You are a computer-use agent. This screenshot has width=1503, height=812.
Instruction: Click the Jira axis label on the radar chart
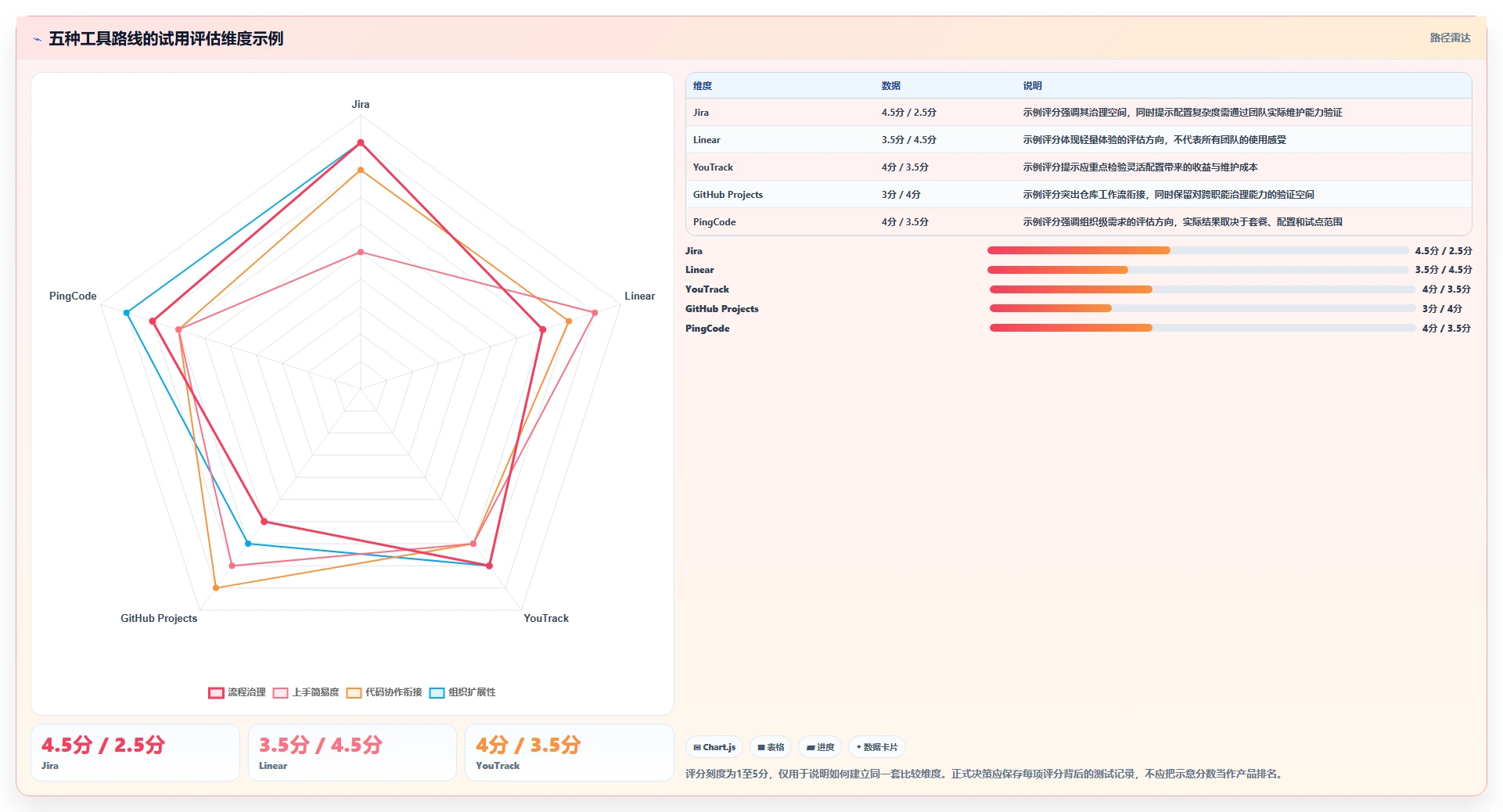point(361,104)
